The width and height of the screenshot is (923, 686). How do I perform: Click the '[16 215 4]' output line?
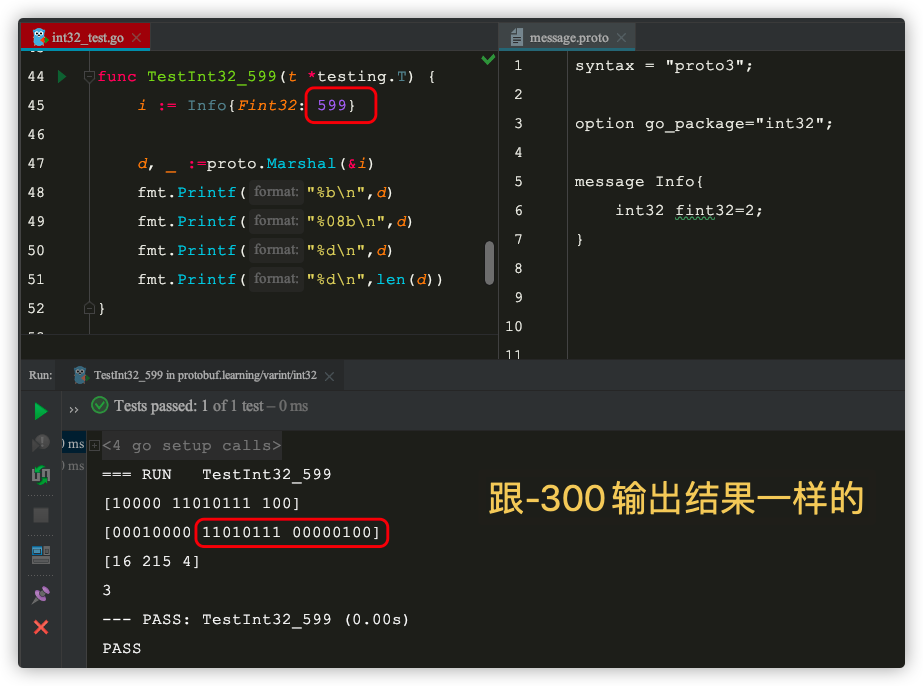[151, 561]
